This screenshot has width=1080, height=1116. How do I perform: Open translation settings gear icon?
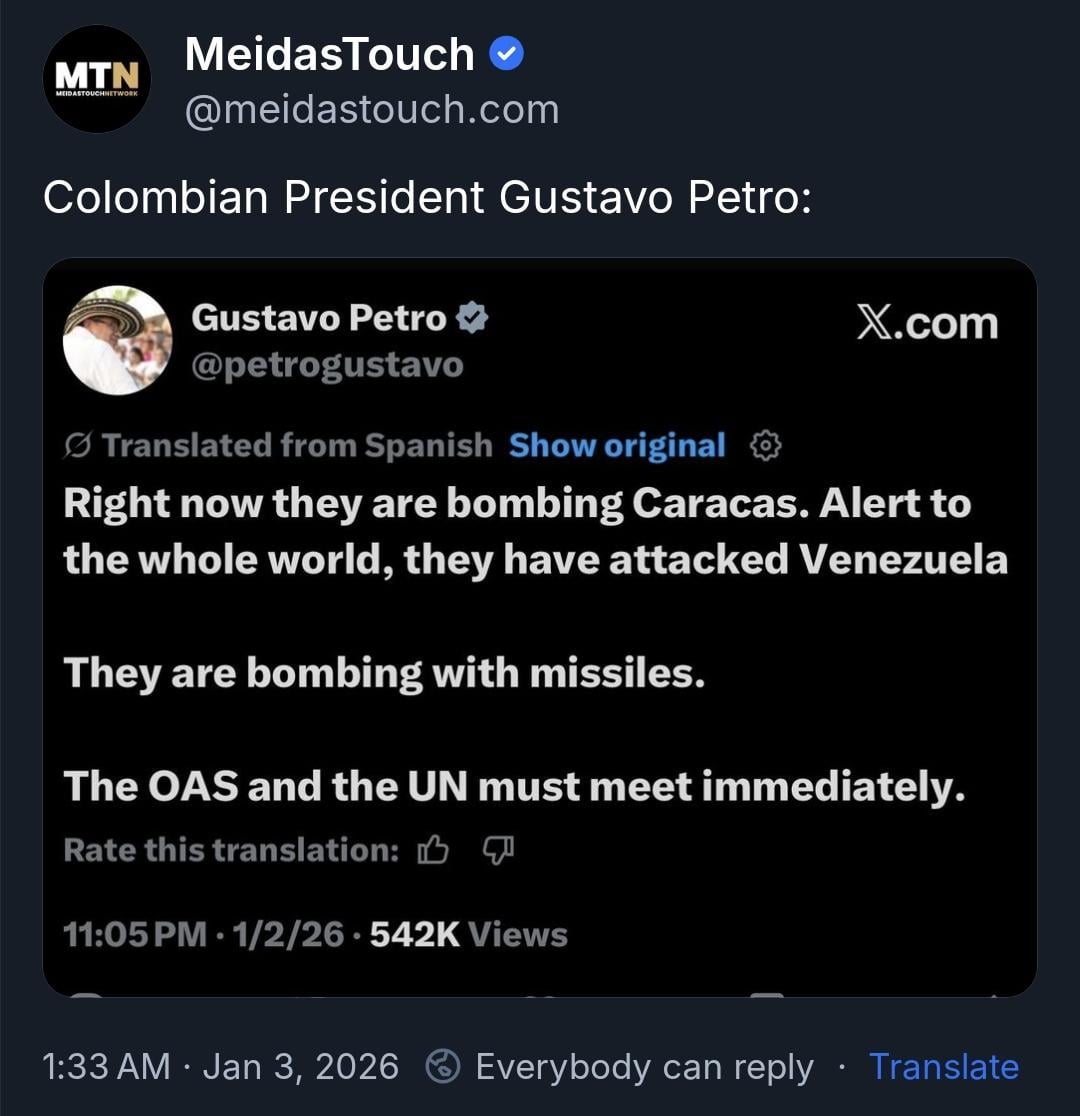(765, 446)
